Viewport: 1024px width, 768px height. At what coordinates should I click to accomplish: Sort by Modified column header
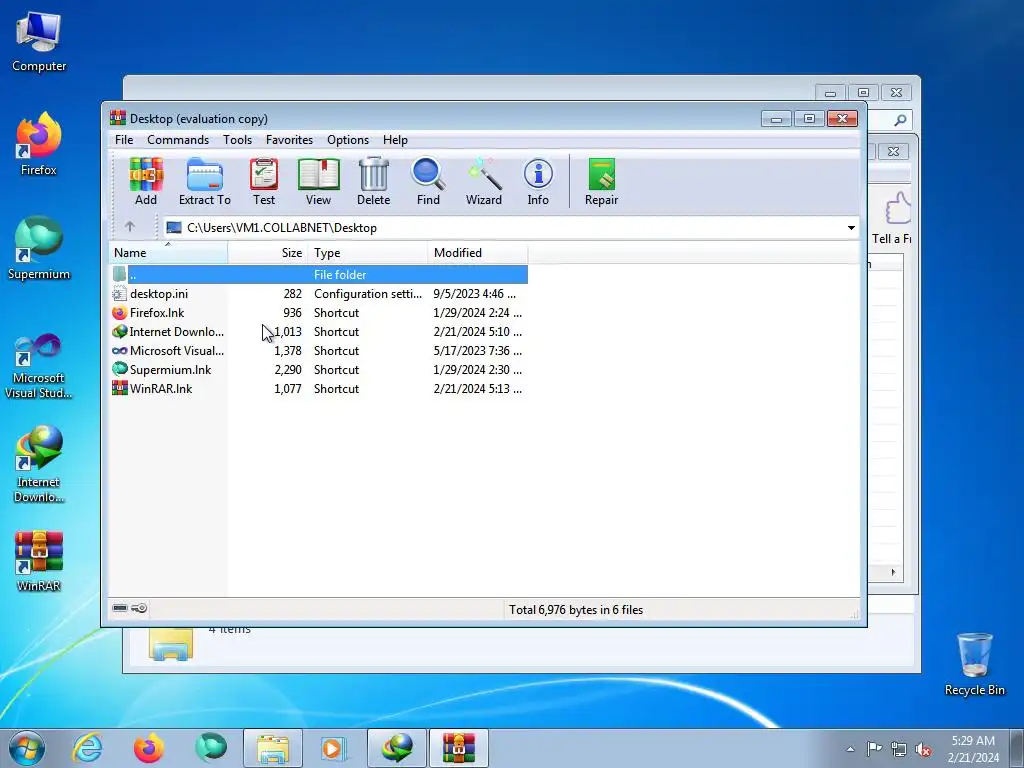click(x=478, y=253)
